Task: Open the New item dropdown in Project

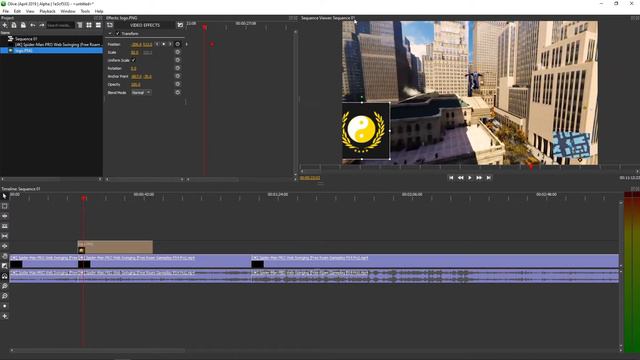Action: tap(5, 25)
